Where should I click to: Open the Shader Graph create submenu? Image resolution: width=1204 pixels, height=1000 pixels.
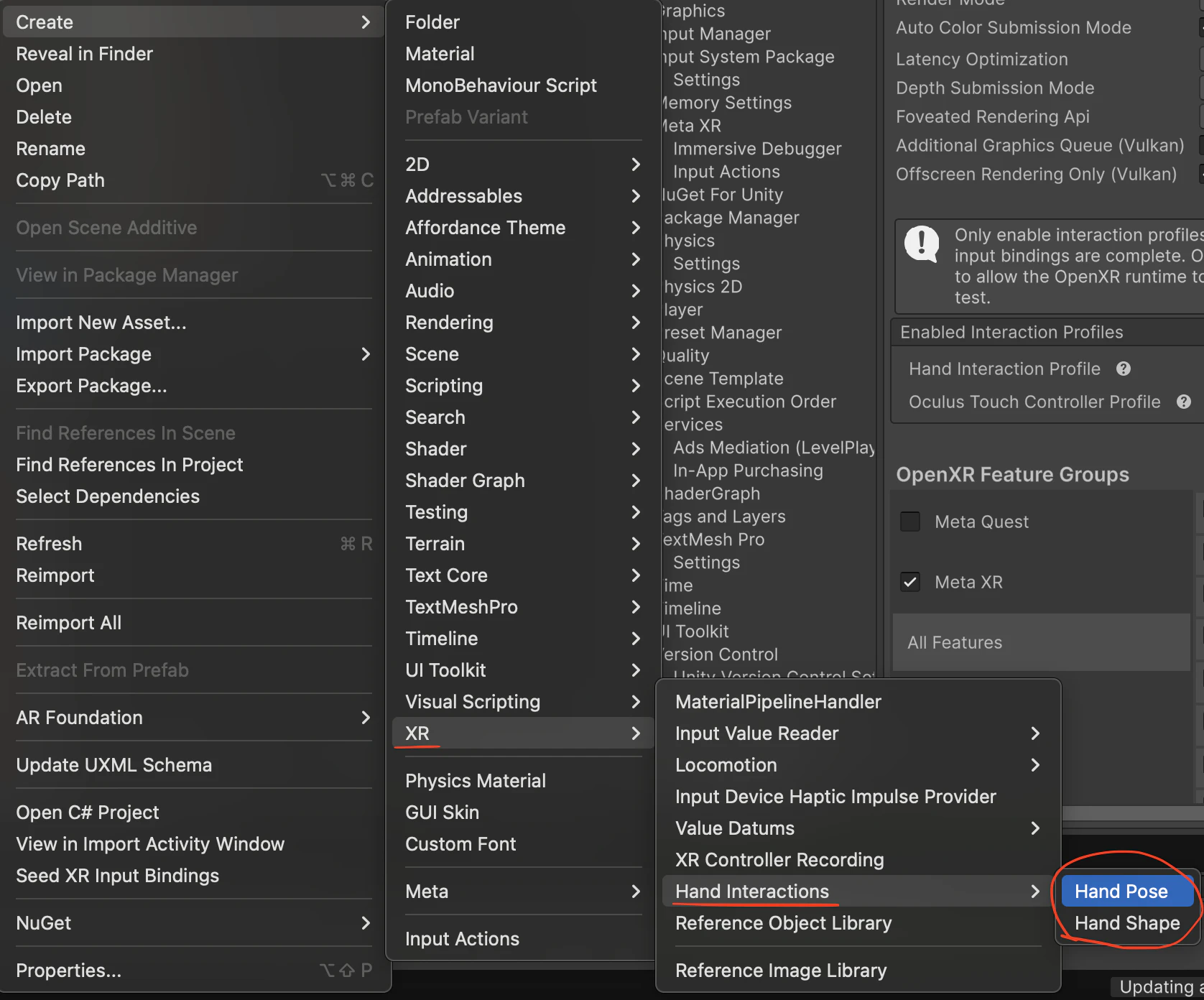(523, 481)
